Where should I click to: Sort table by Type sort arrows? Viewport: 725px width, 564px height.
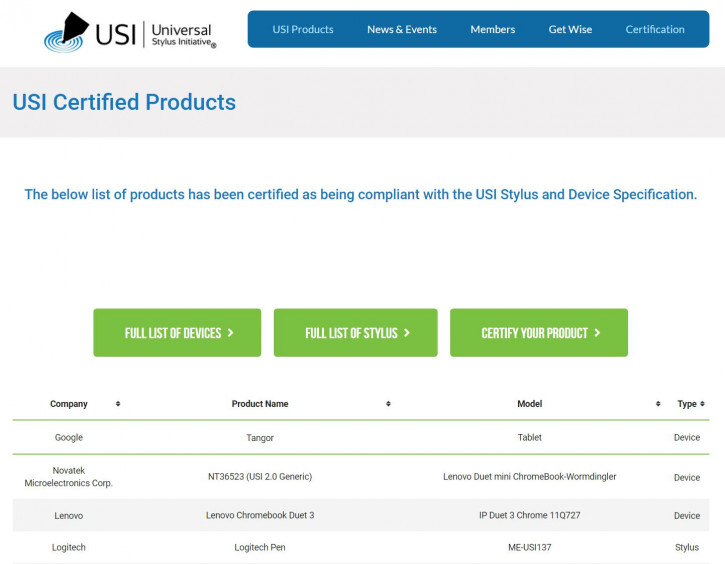(x=702, y=404)
